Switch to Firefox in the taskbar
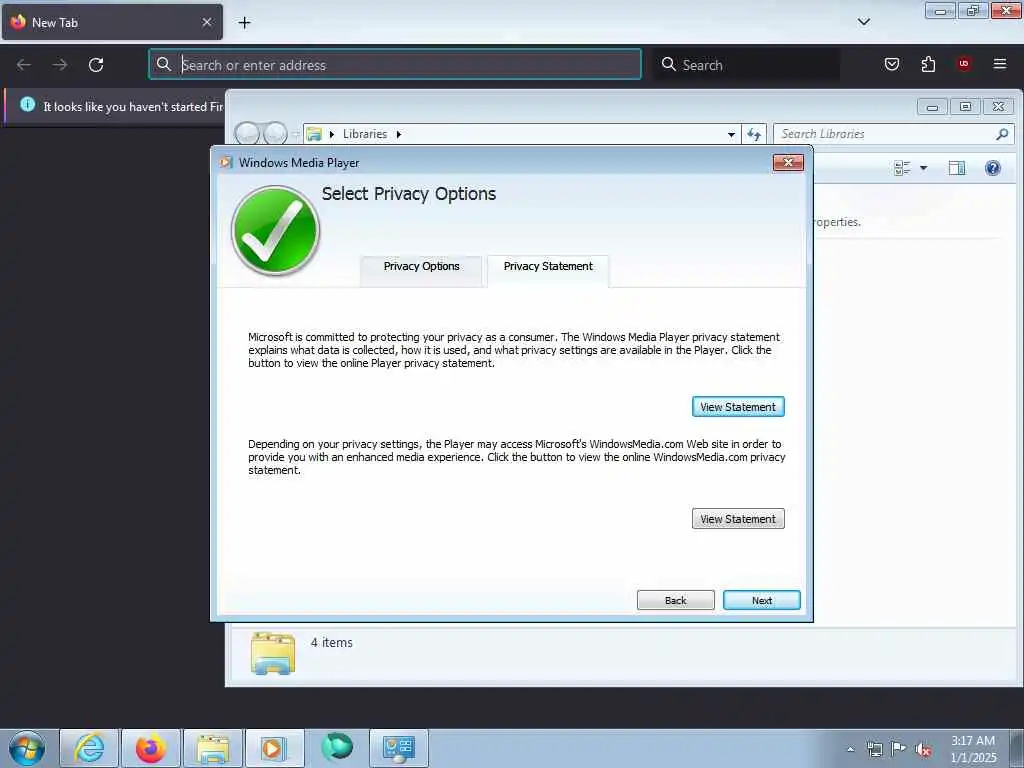The width and height of the screenshot is (1024, 768). click(151, 748)
